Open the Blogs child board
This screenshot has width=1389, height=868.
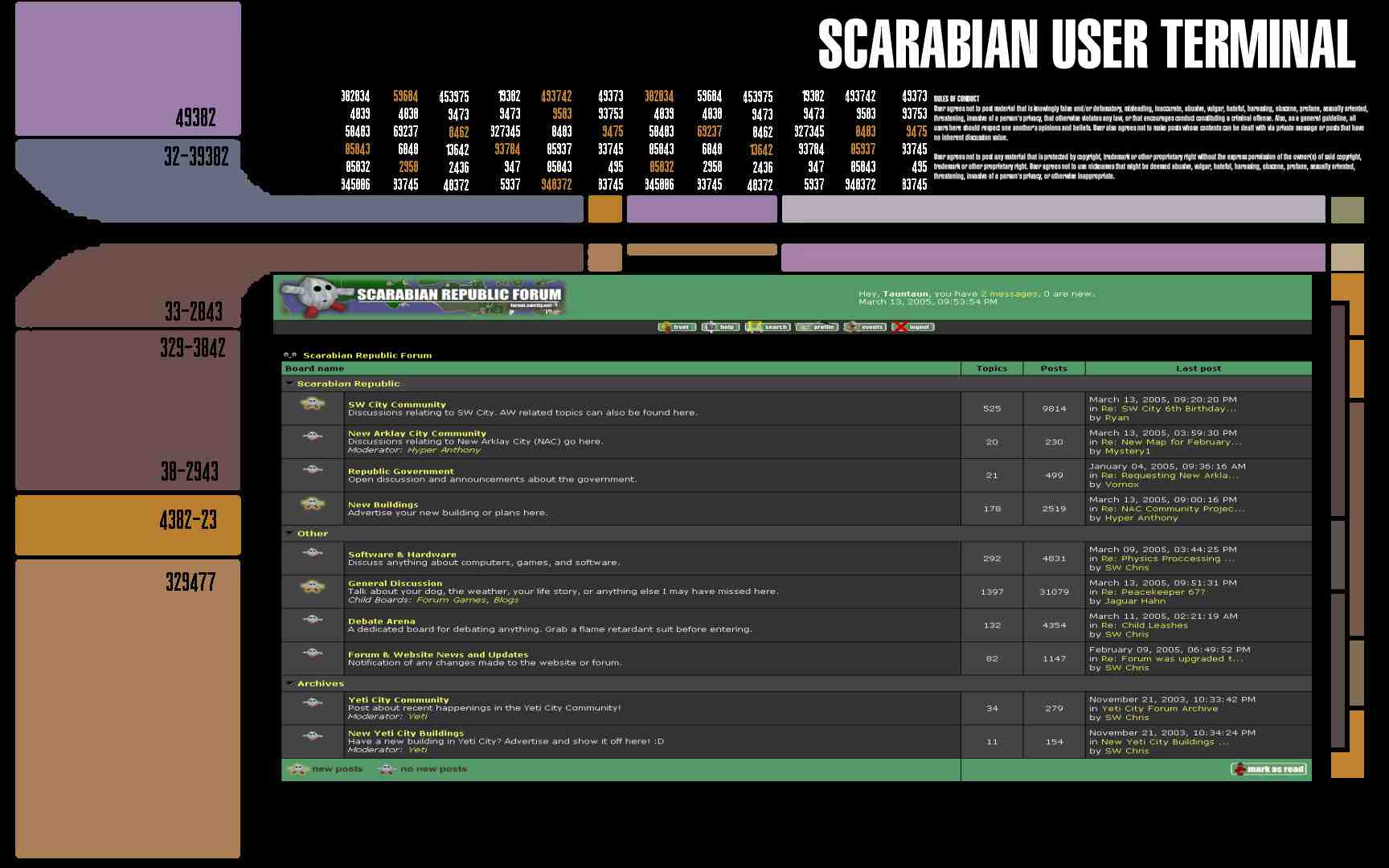point(506,600)
